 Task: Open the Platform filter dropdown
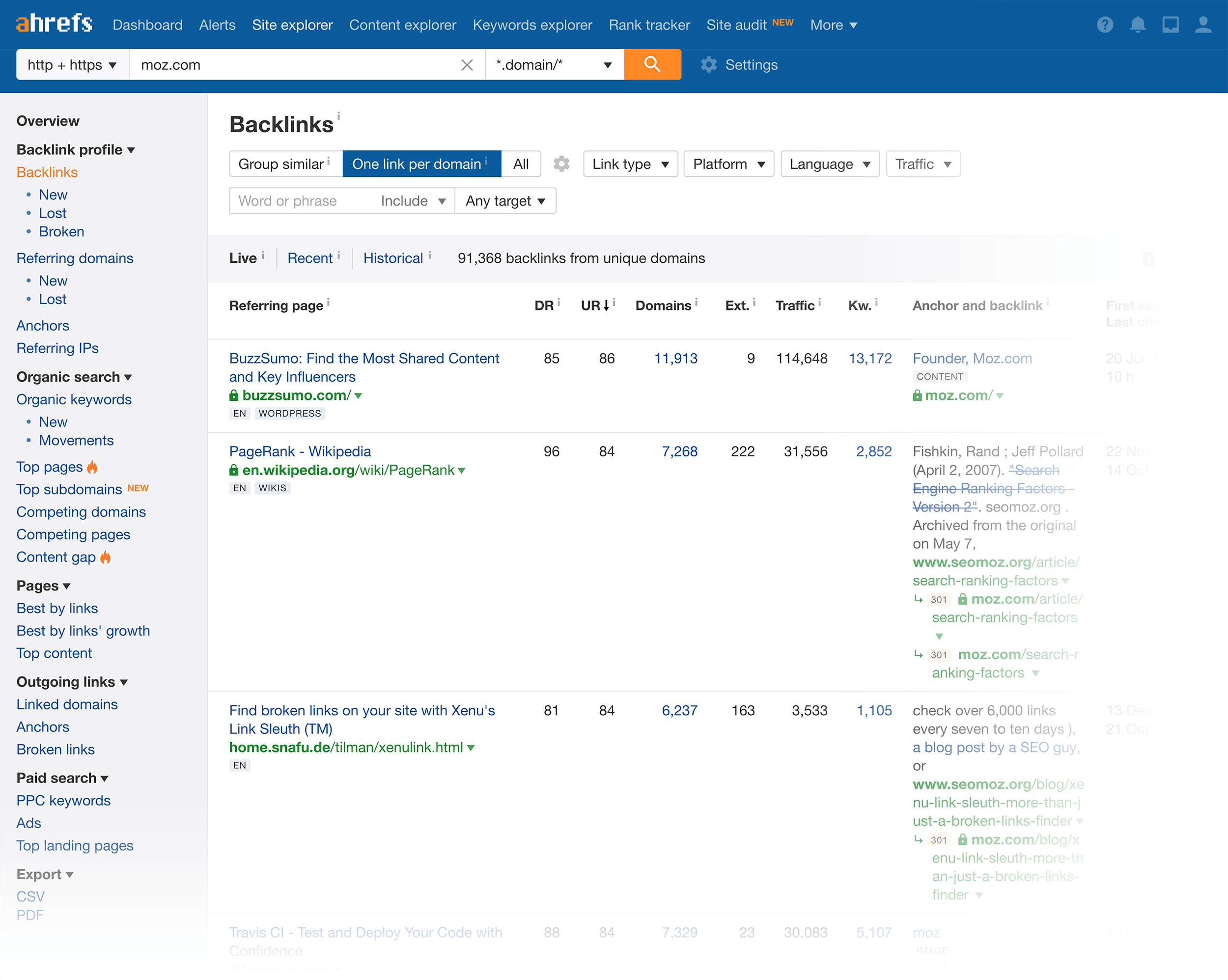point(728,164)
